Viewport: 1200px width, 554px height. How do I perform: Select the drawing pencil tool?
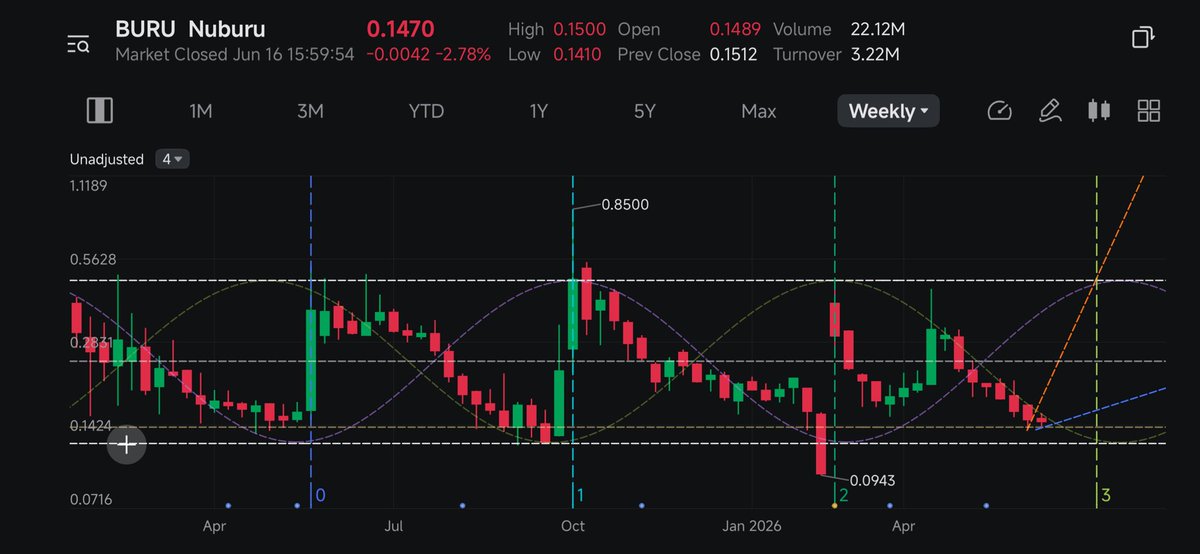tap(1049, 111)
